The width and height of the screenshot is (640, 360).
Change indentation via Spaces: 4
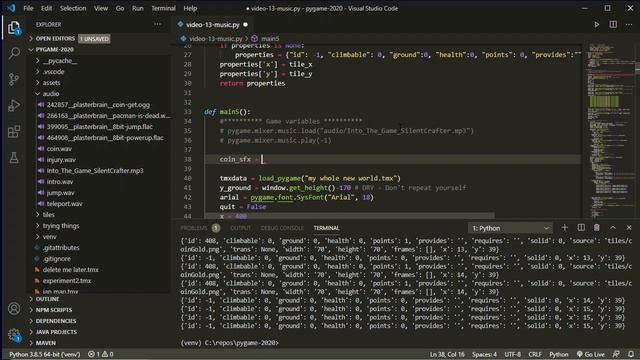[484, 354]
